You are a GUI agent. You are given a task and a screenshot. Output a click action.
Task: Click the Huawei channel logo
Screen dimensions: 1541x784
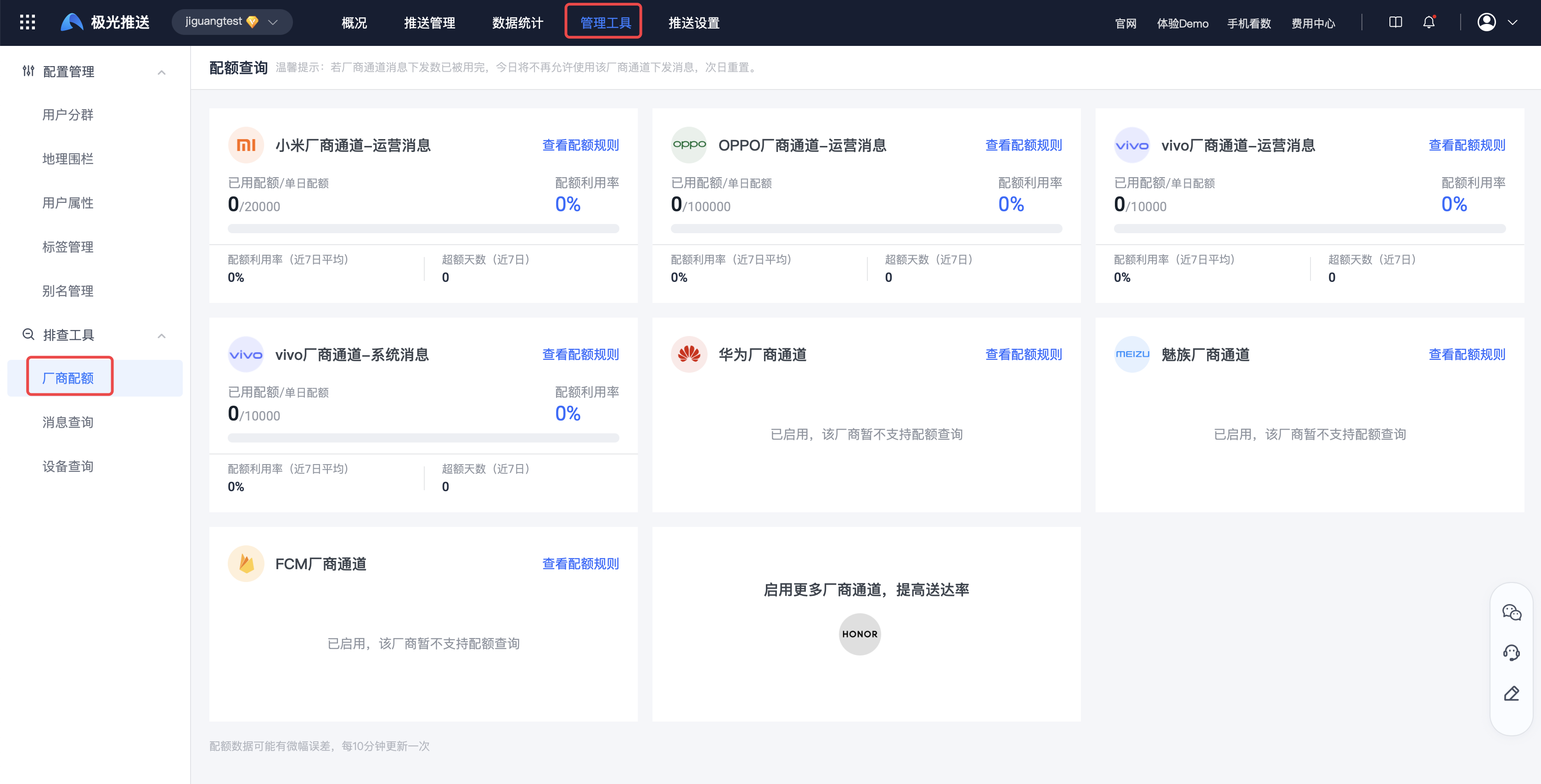pyautogui.click(x=689, y=354)
